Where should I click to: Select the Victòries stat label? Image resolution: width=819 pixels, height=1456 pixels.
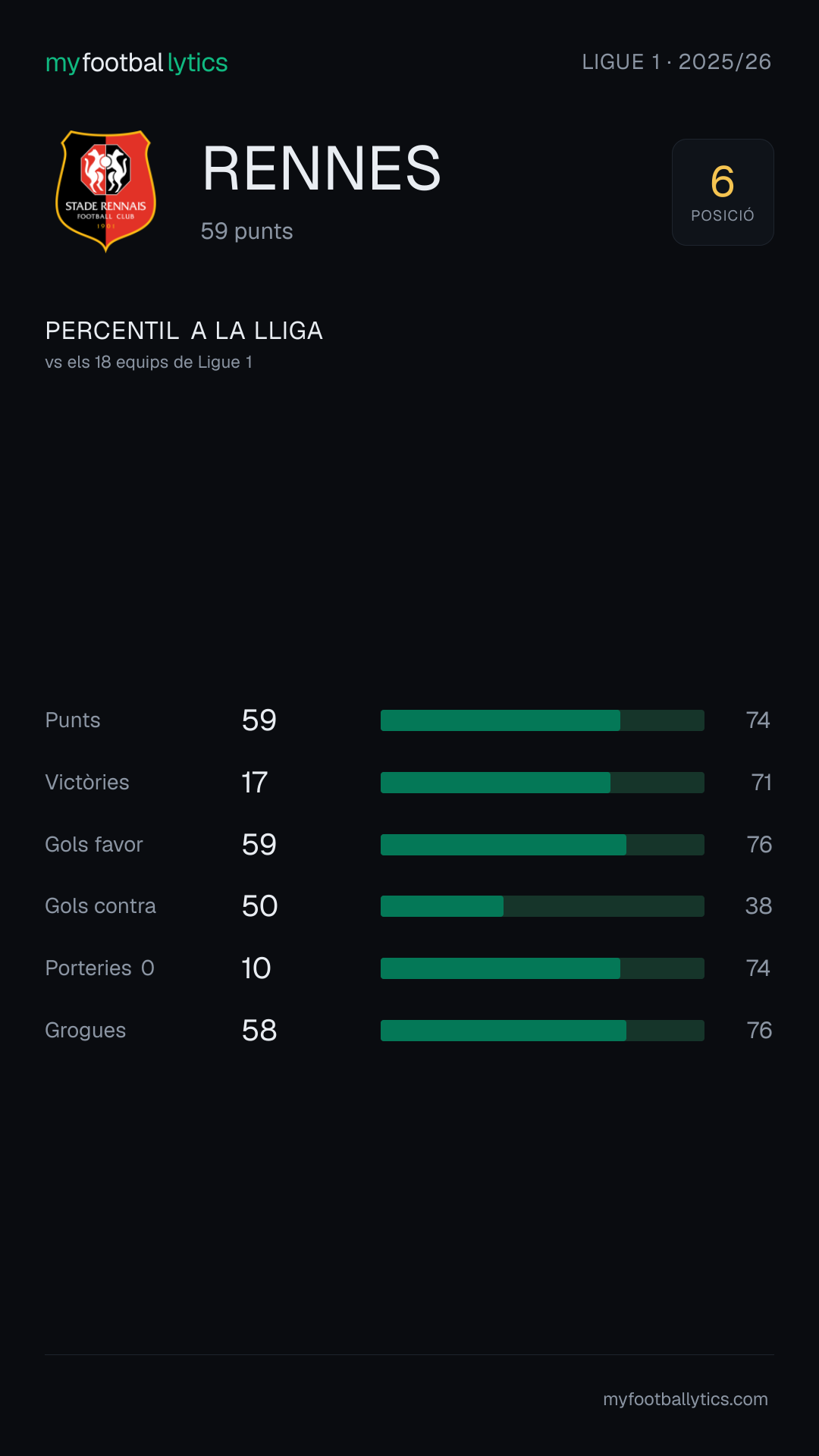(87, 783)
